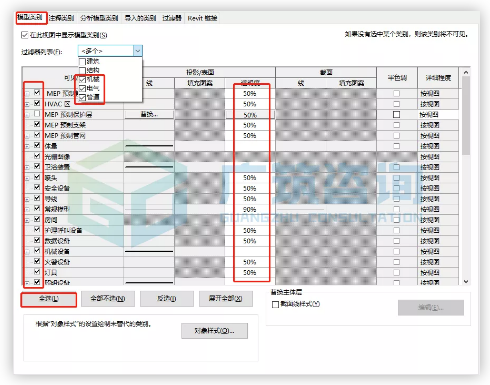Select the 护理呼叫设备 row name
This screenshot has width=490, height=385.
[63, 230]
